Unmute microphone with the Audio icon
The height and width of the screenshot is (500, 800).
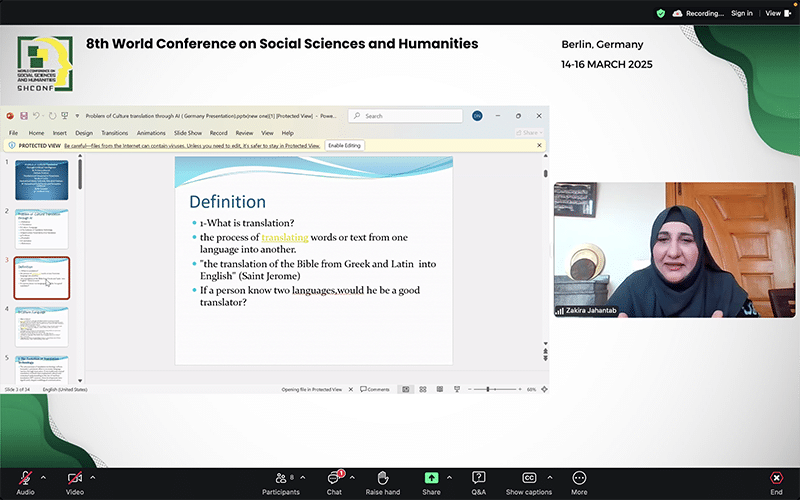coord(25,478)
